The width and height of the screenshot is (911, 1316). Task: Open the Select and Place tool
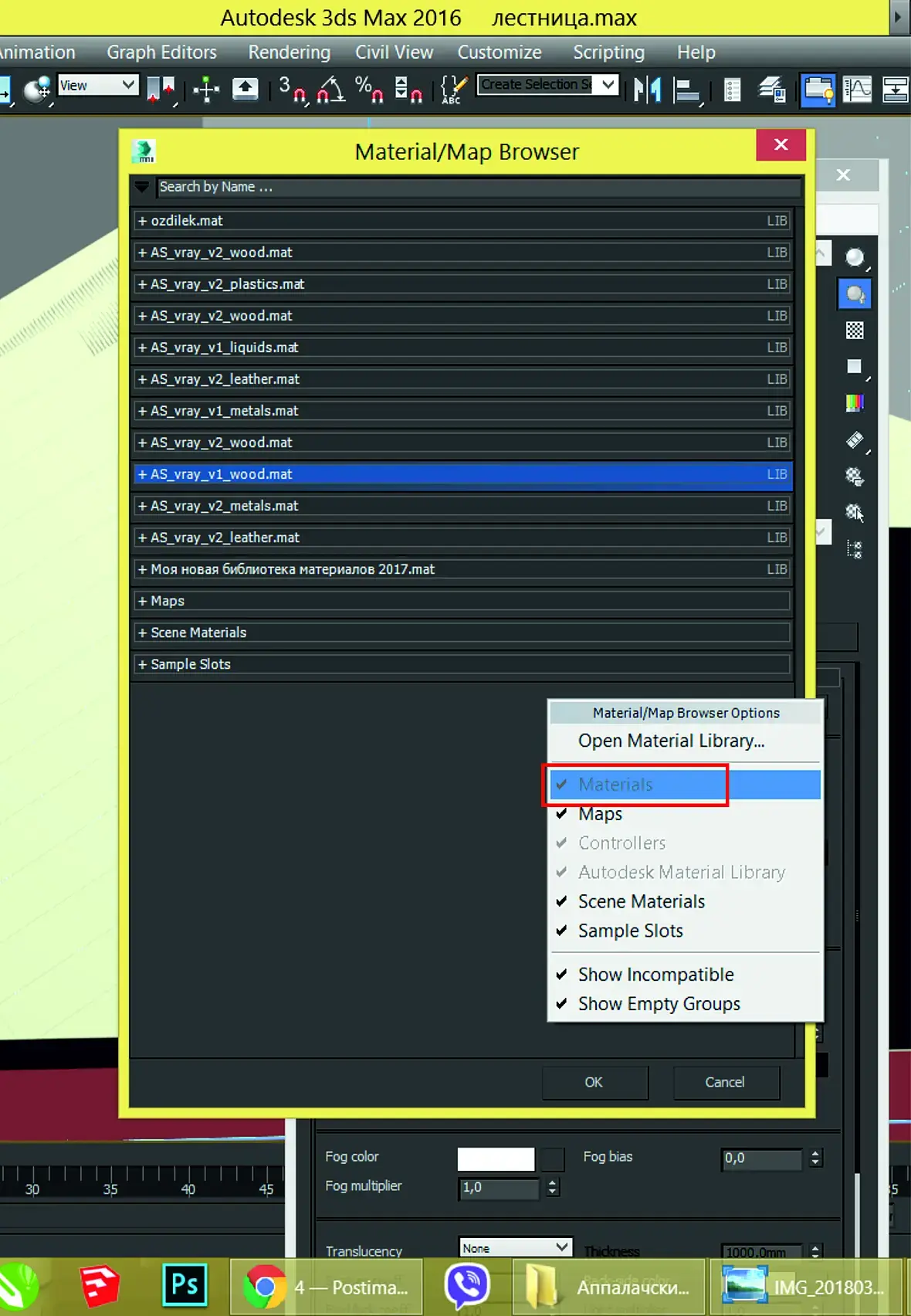tap(36, 89)
